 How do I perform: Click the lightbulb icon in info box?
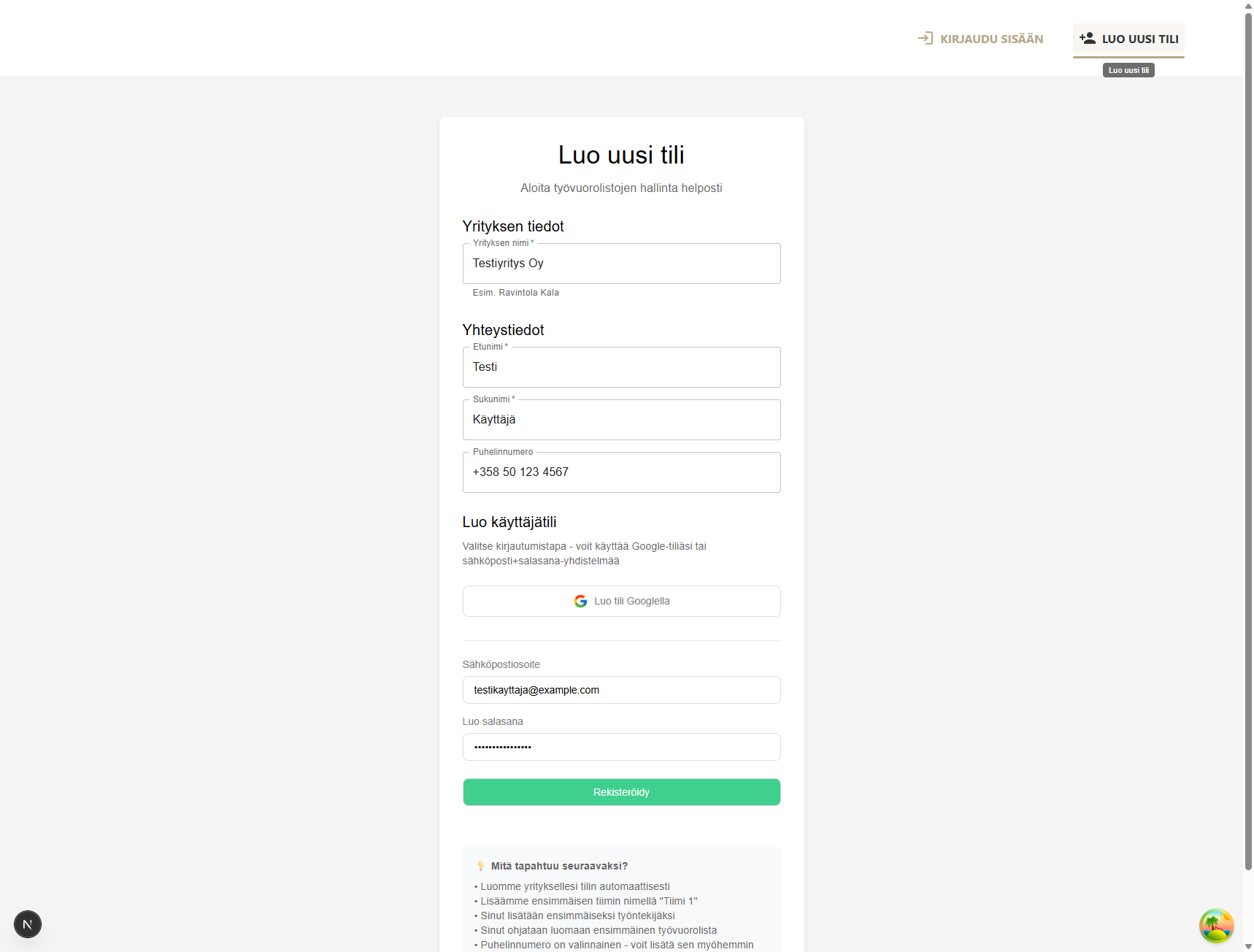pyautogui.click(x=480, y=866)
